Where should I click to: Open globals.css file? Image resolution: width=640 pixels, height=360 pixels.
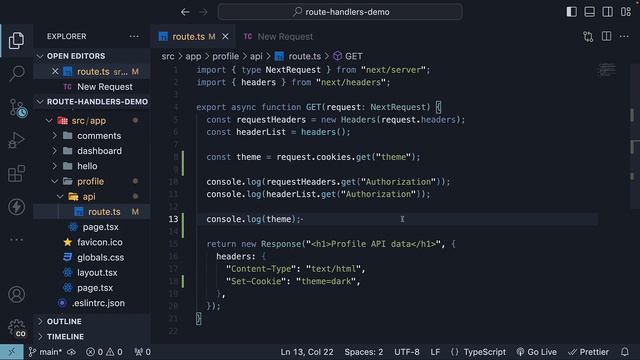100,258
